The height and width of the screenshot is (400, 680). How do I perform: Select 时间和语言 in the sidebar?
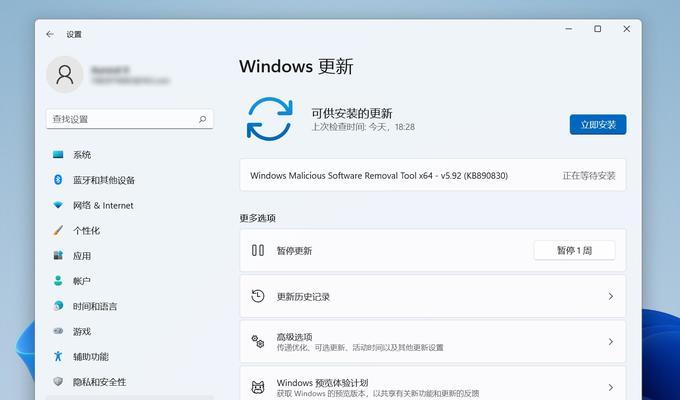(x=129, y=306)
